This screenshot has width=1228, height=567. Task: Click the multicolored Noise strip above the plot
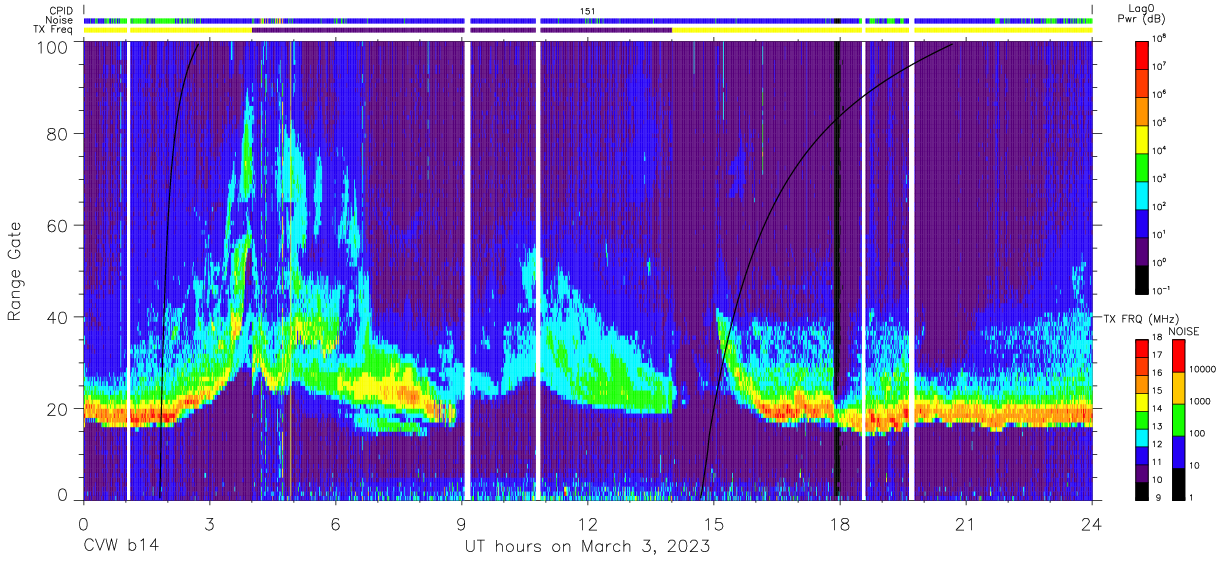tap(588, 20)
